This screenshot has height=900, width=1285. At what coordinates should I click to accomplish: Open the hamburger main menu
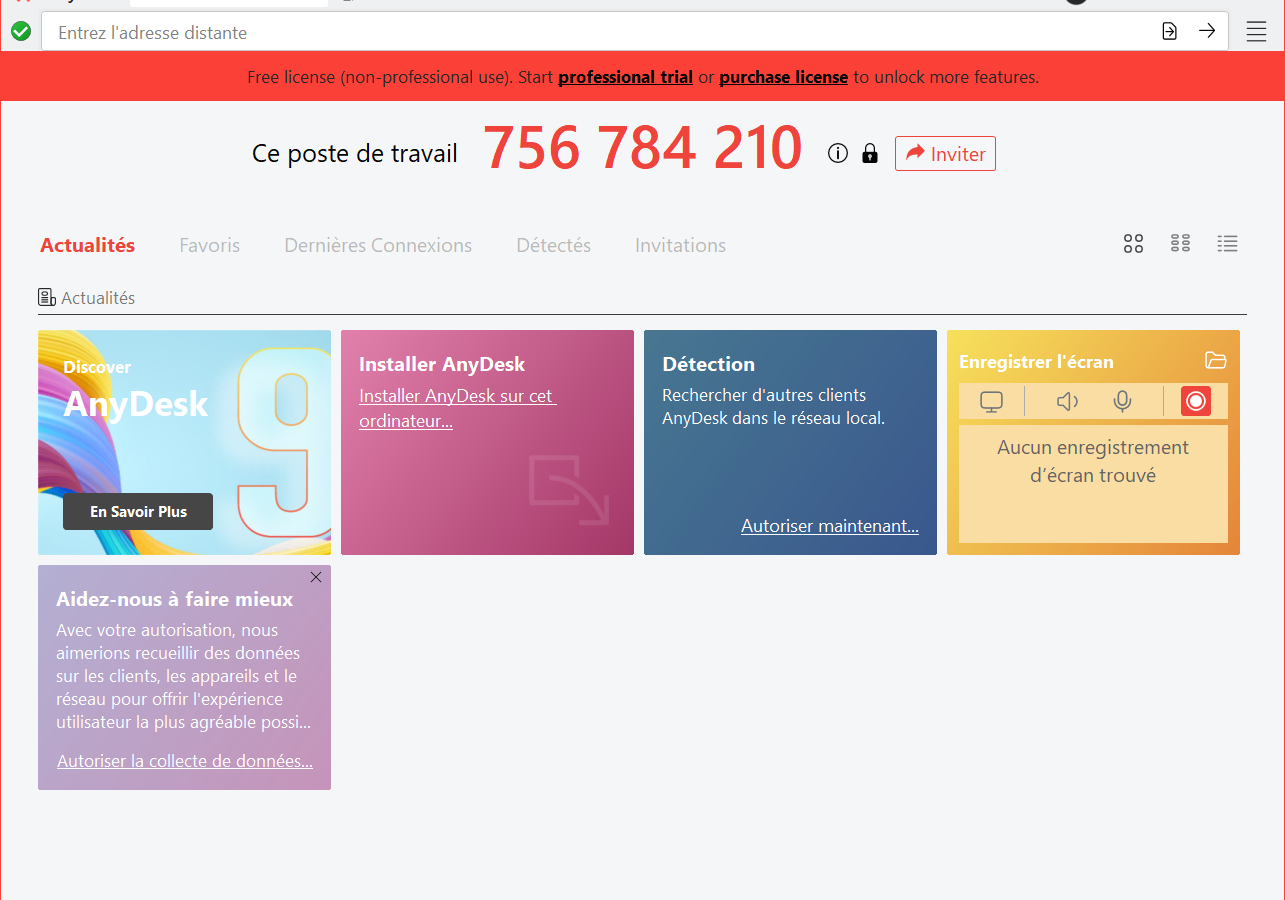(1257, 32)
